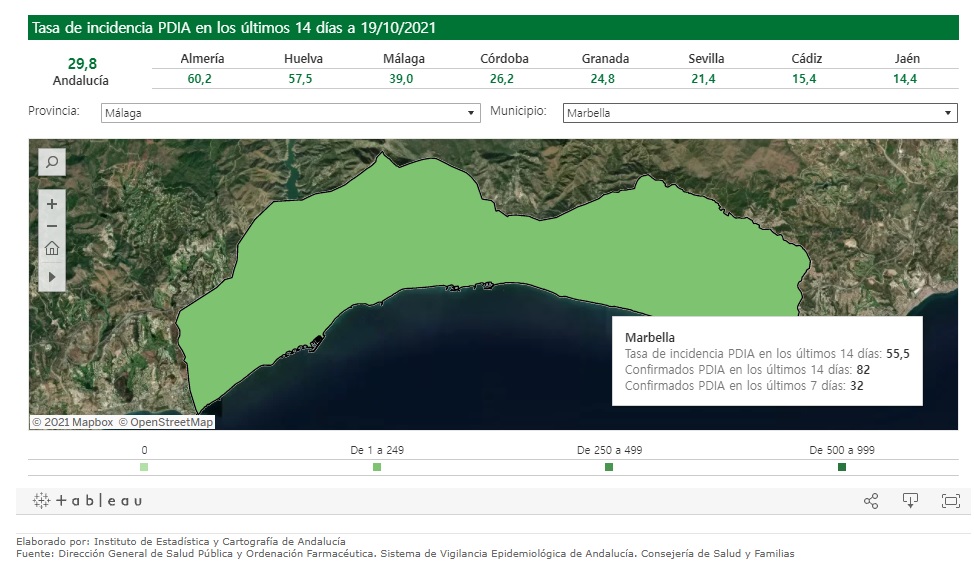Click the 'De 500 a 999' legend label
The image size is (974, 571).
tap(842, 450)
